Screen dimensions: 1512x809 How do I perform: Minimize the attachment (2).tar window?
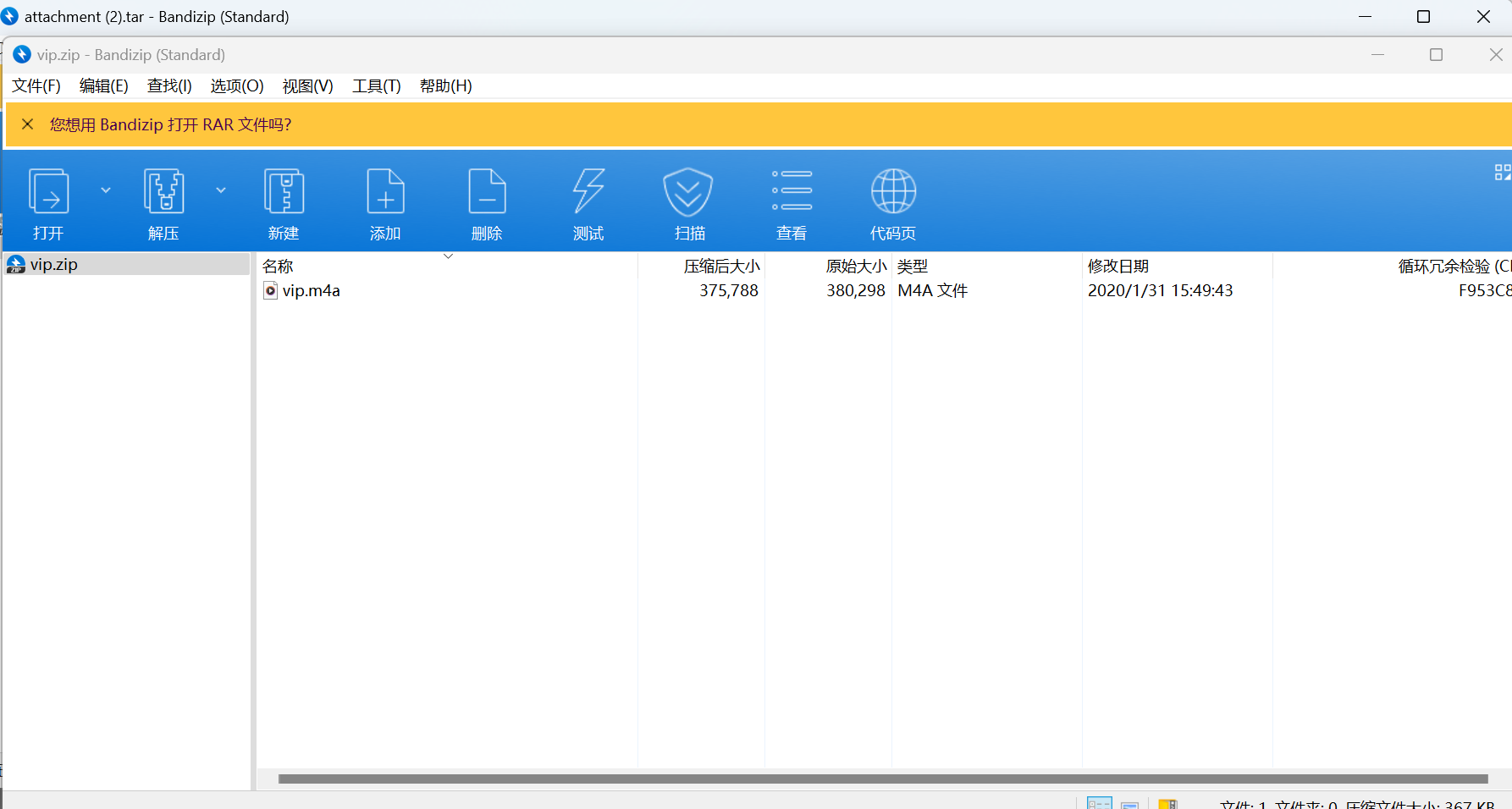click(x=1365, y=17)
